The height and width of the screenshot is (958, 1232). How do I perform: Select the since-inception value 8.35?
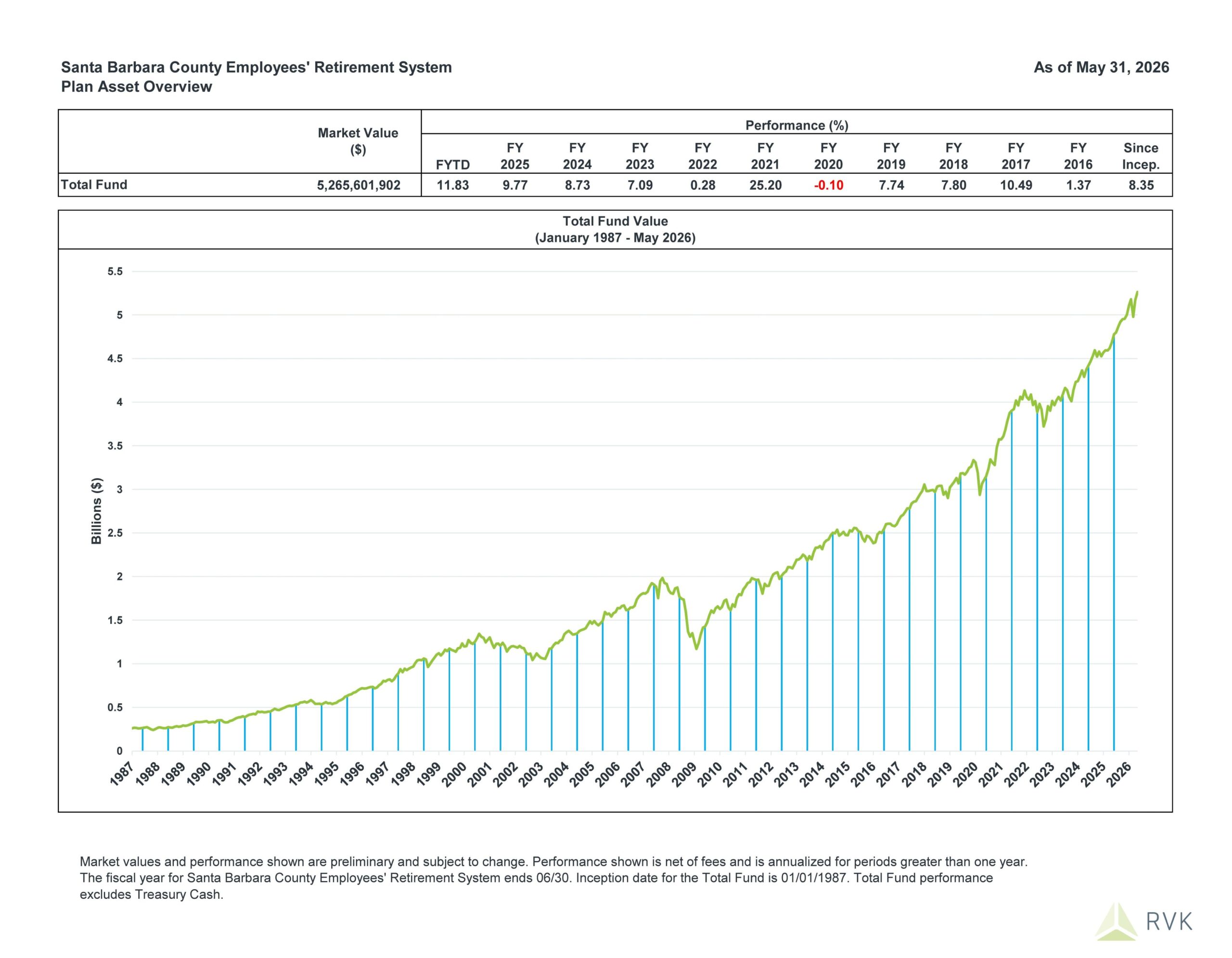(x=1141, y=185)
